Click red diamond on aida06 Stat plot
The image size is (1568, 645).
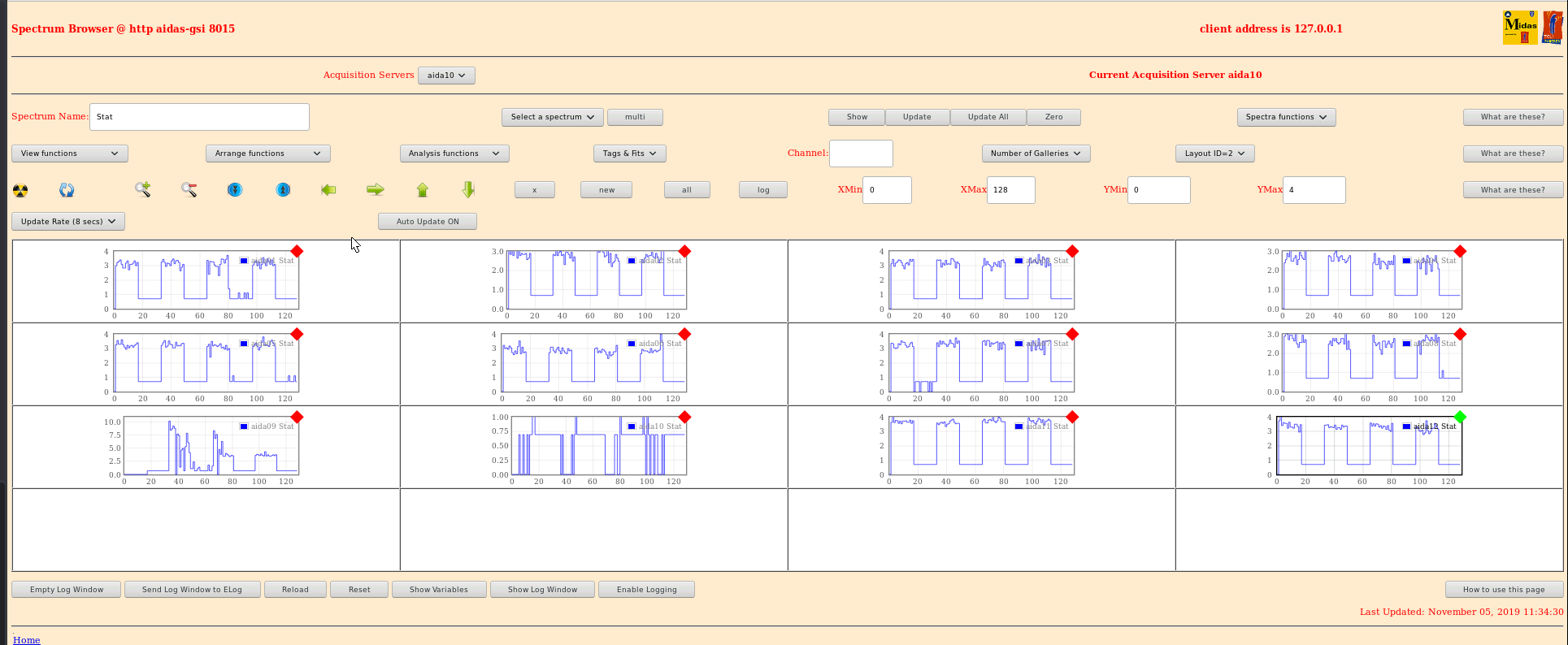pos(684,334)
